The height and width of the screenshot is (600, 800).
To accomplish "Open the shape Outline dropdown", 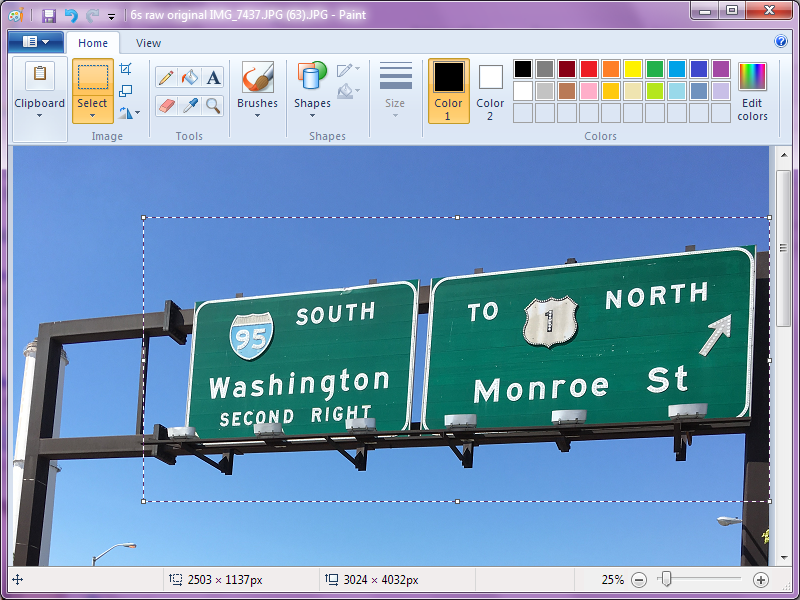I will [x=348, y=70].
